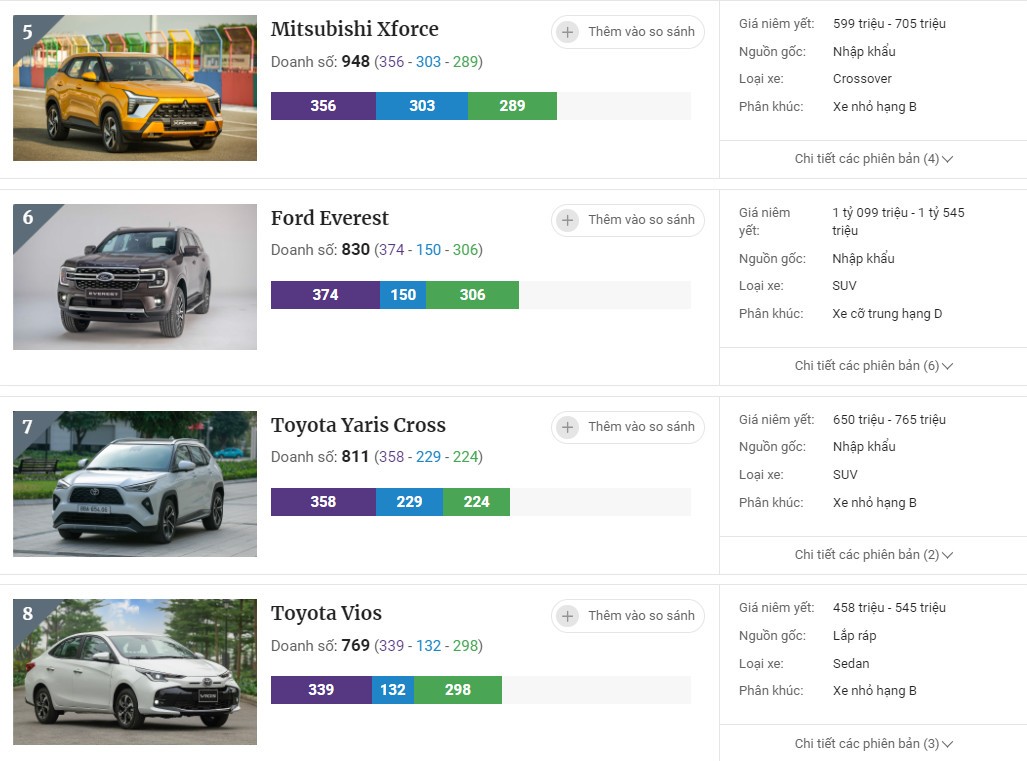Viewport: 1027px width, 761px height.
Task: Click Vios price '458 triệu - 545 triệu'
Action: [889, 608]
